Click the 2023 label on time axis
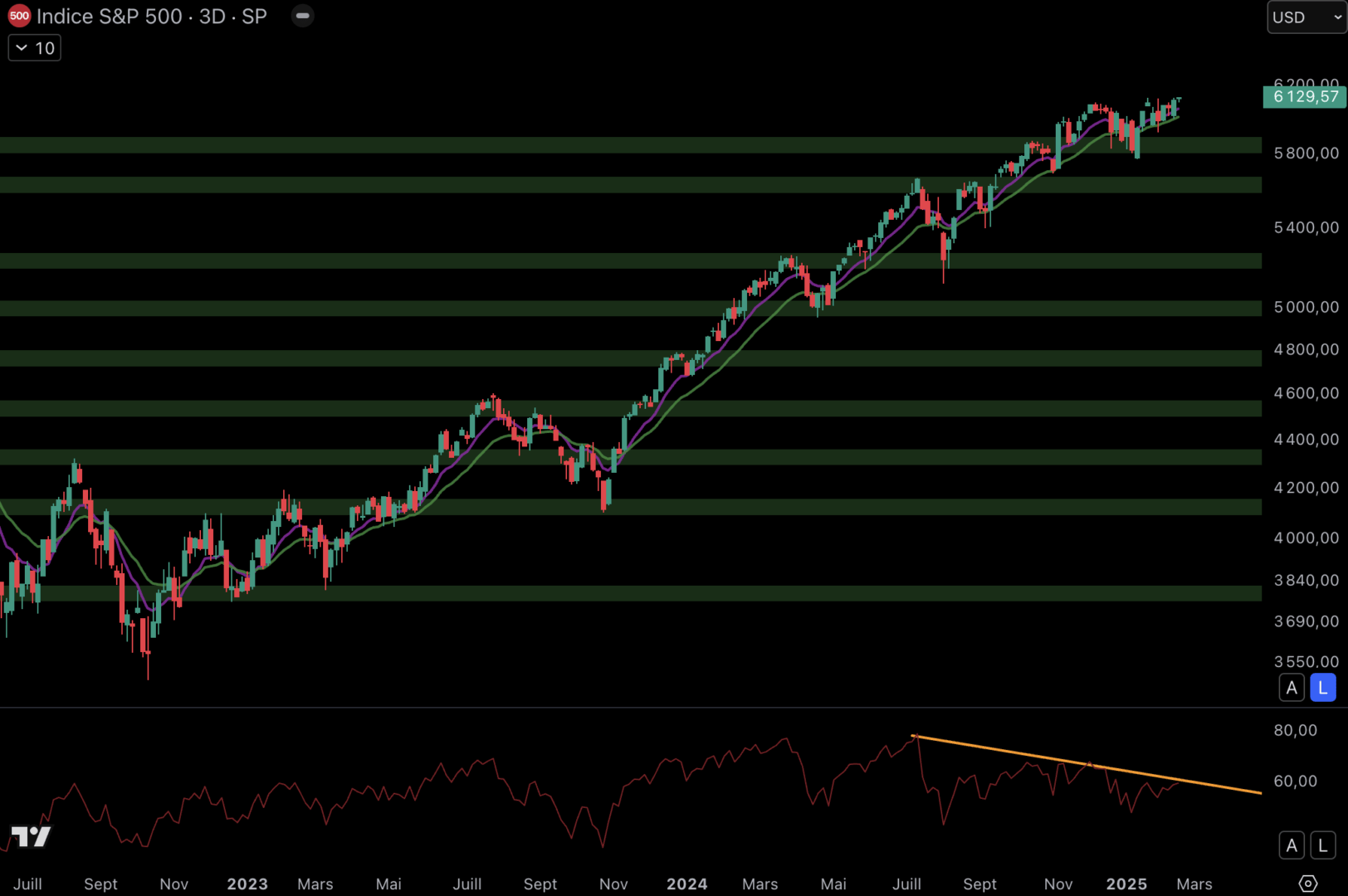Viewport: 1348px width, 896px height. click(x=247, y=884)
